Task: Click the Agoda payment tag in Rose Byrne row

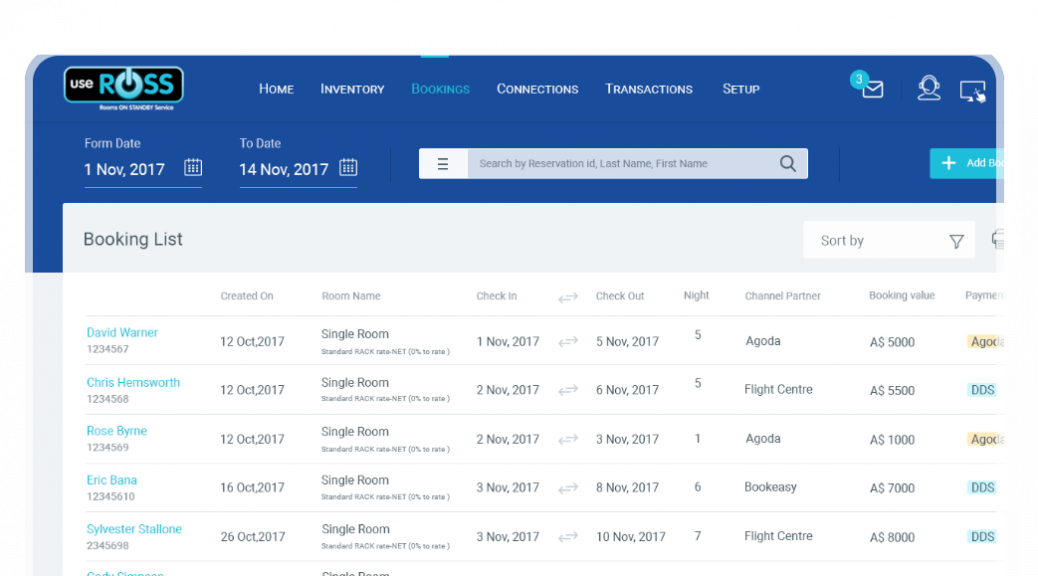Action: (986, 439)
